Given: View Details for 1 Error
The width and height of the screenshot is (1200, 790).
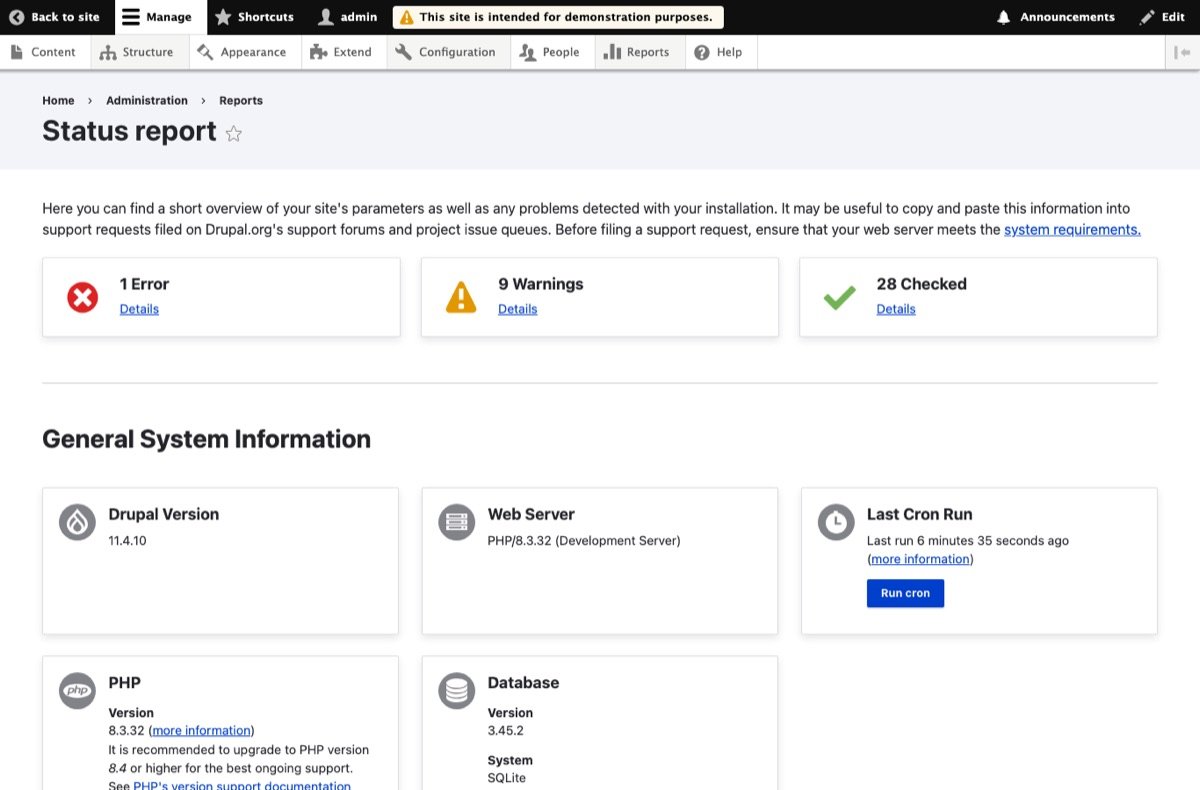Looking at the screenshot, I should pyautogui.click(x=139, y=309).
